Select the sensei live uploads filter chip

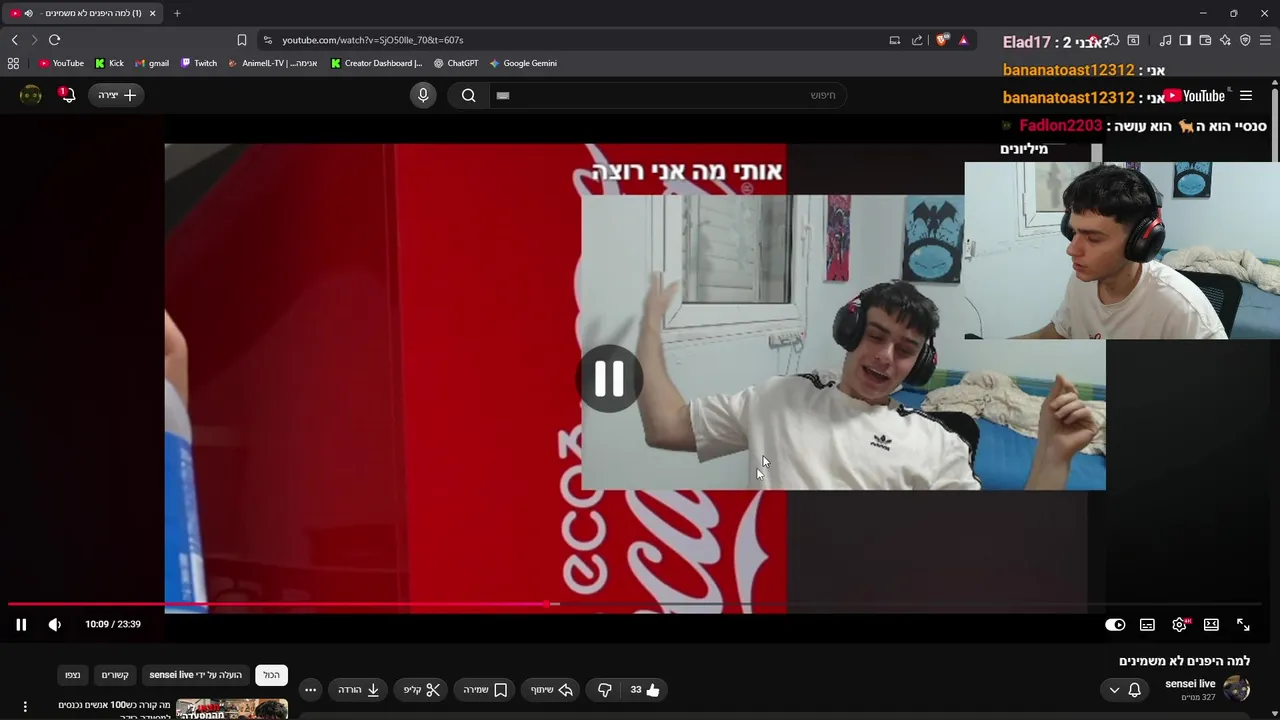coord(196,675)
